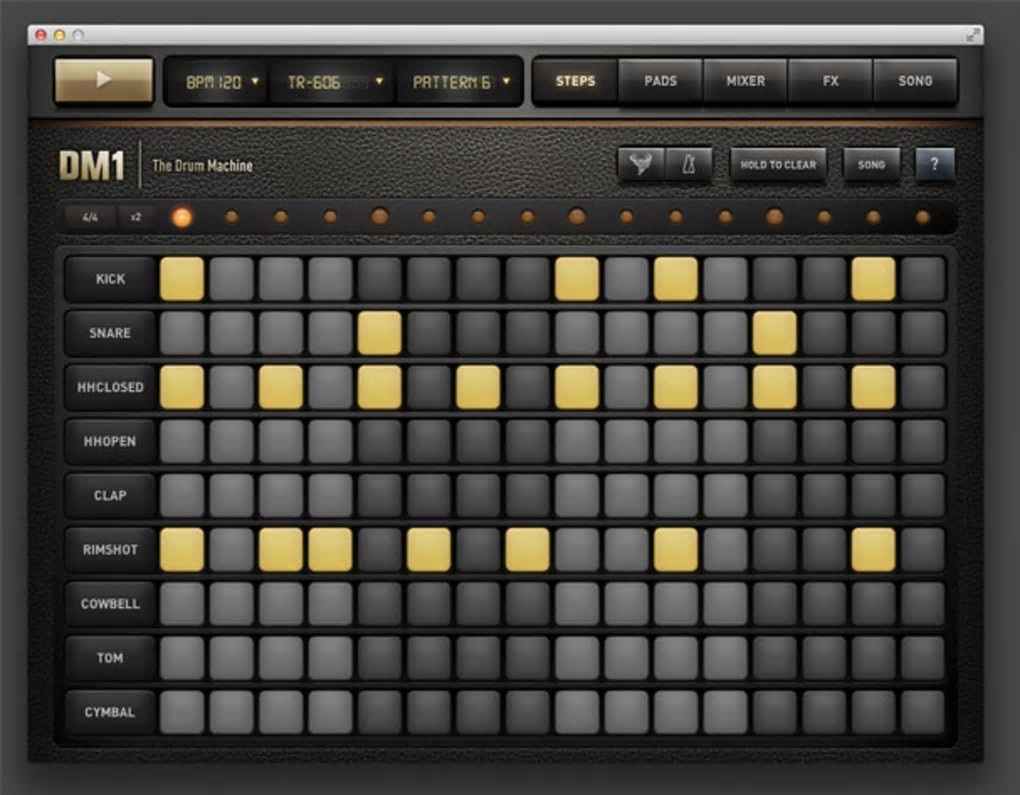This screenshot has width=1020, height=795.
Task: Disable the Rimshot row's sixth step
Action: (x=429, y=550)
